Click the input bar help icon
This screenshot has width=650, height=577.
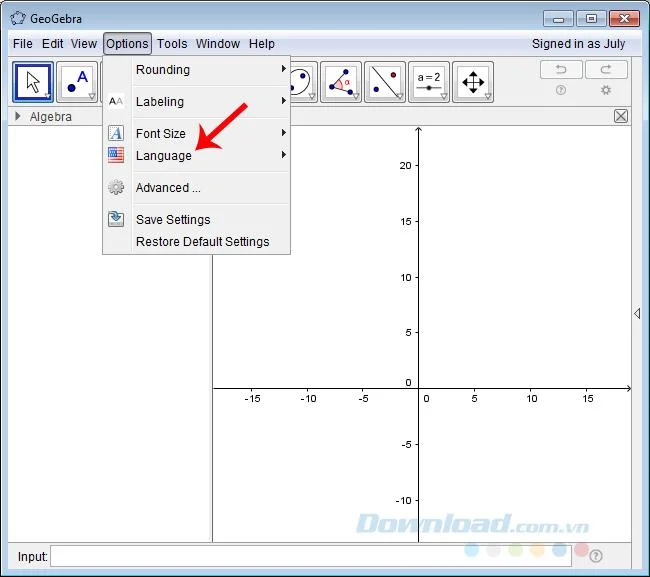point(596,556)
